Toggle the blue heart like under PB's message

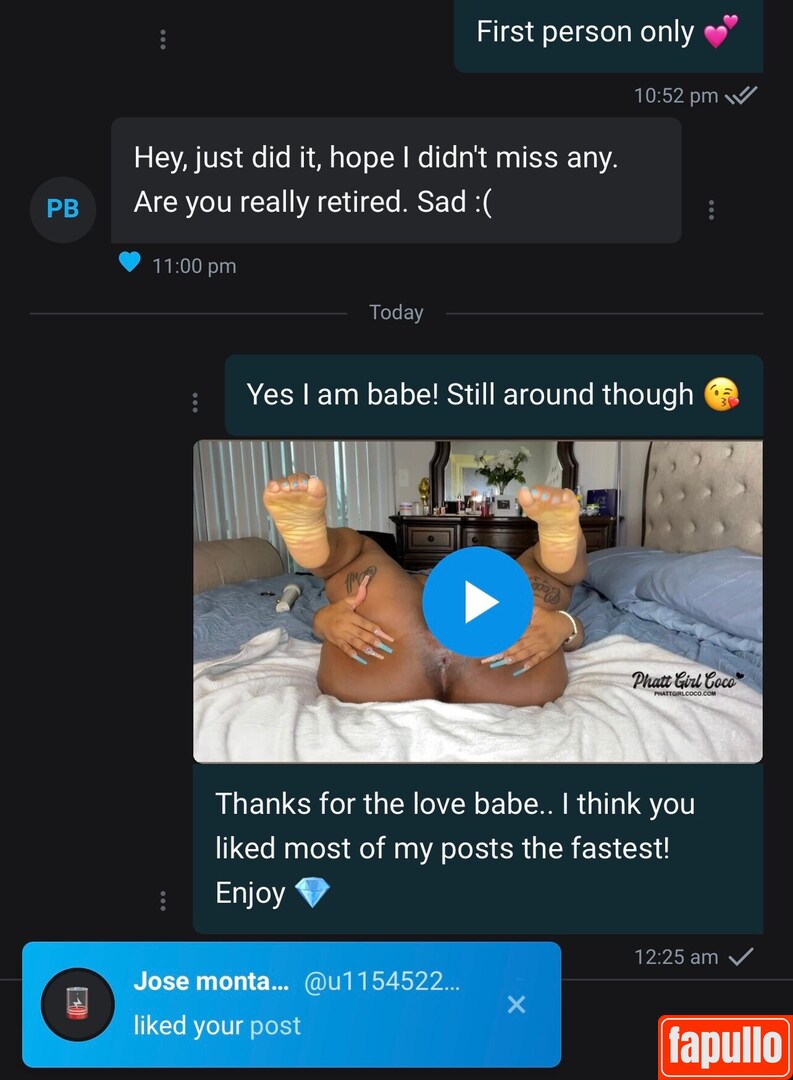point(129,262)
